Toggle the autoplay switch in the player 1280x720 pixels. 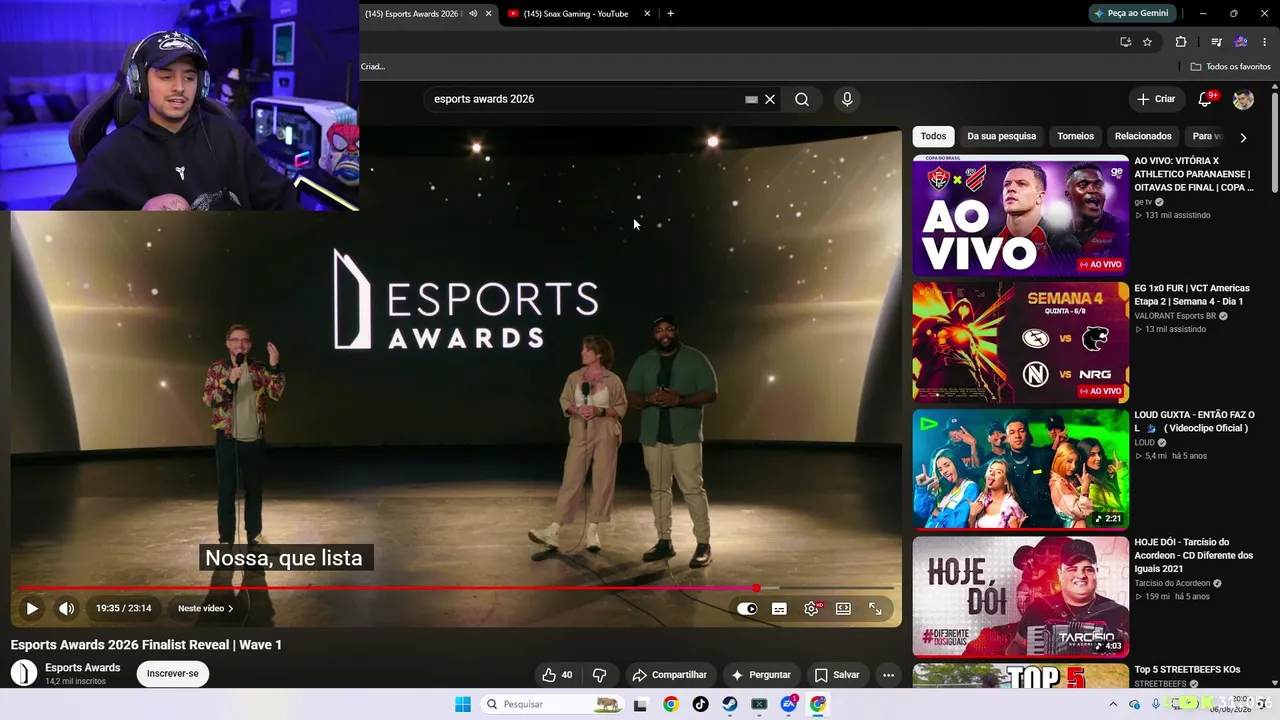point(747,608)
